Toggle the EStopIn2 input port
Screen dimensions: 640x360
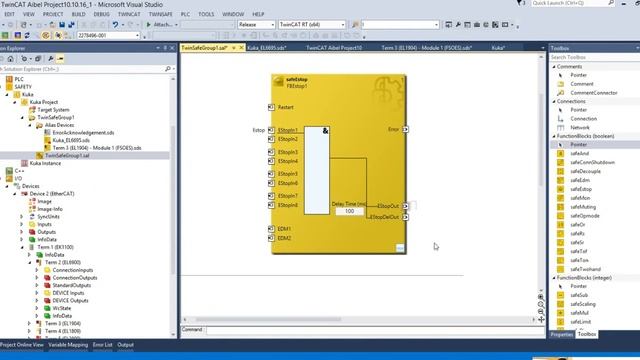click(x=271, y=139)
